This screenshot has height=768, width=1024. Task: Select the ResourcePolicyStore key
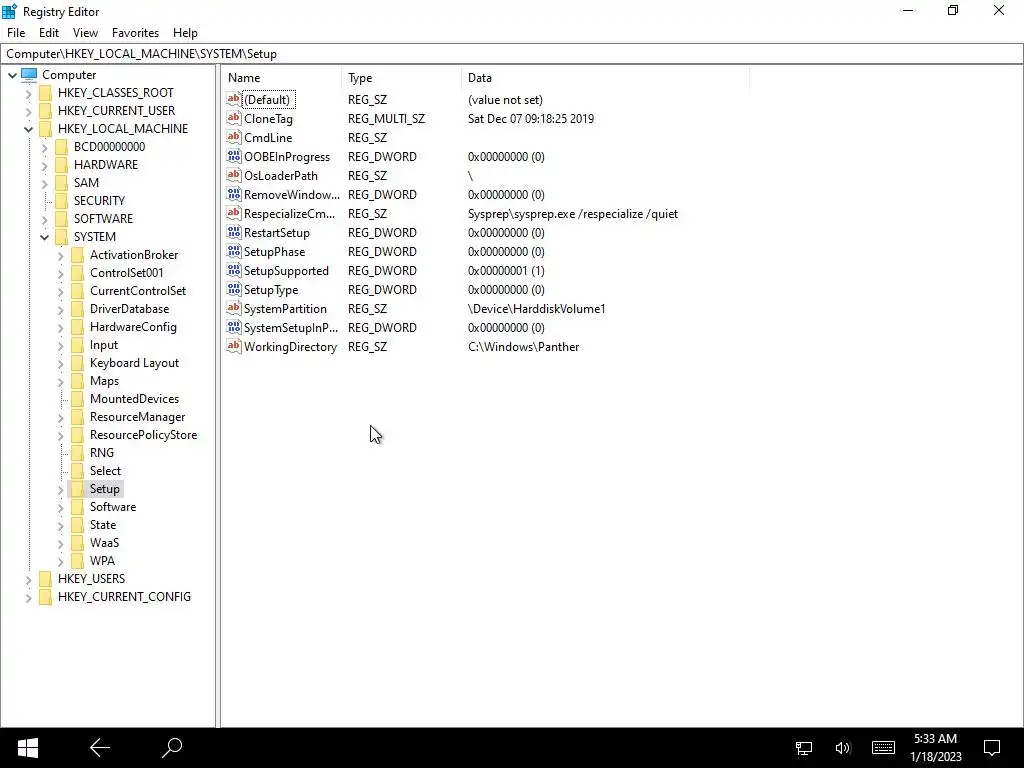[144, 435]
